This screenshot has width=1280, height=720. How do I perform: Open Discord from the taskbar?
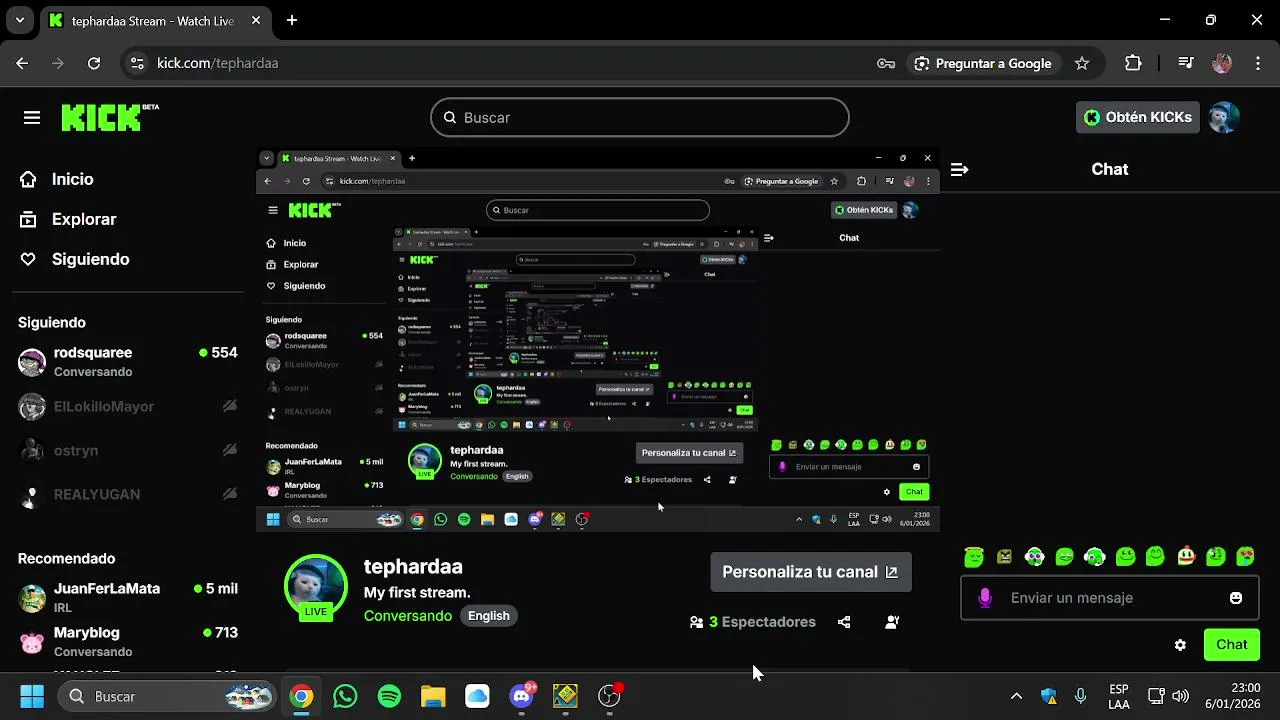pos(521,696)
